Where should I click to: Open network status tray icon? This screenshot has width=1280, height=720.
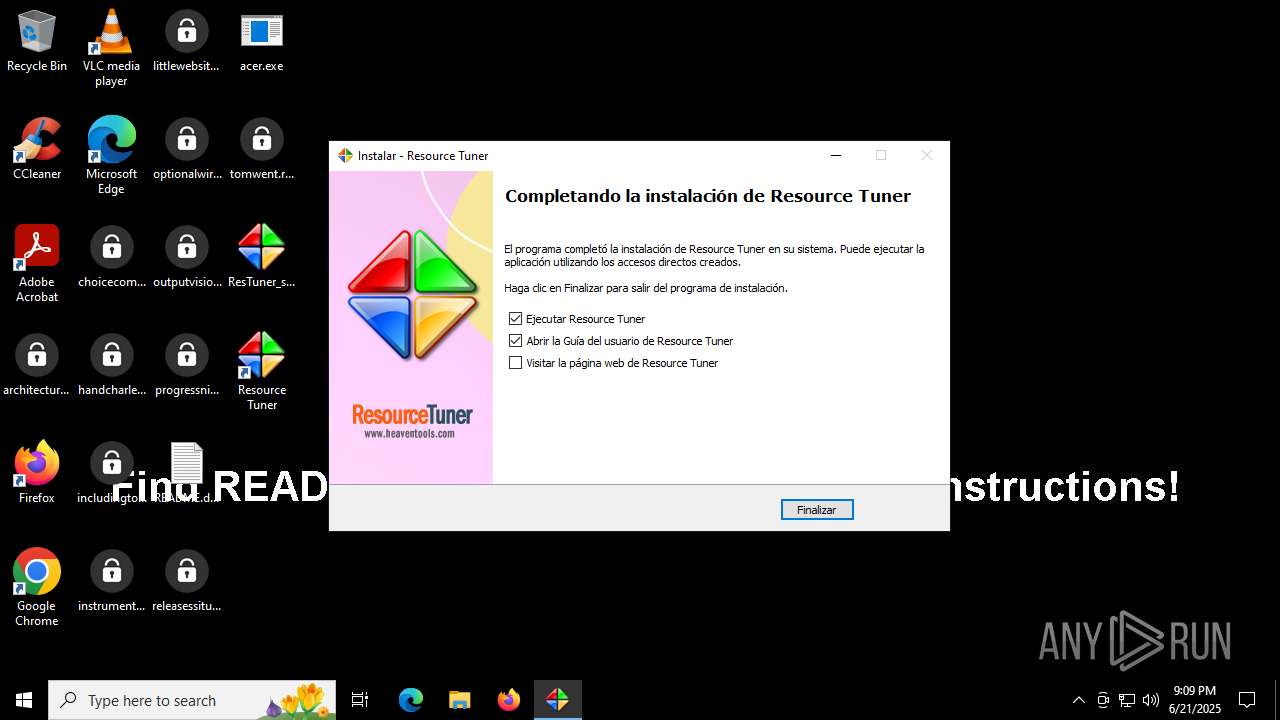(x=1127, y=700)
